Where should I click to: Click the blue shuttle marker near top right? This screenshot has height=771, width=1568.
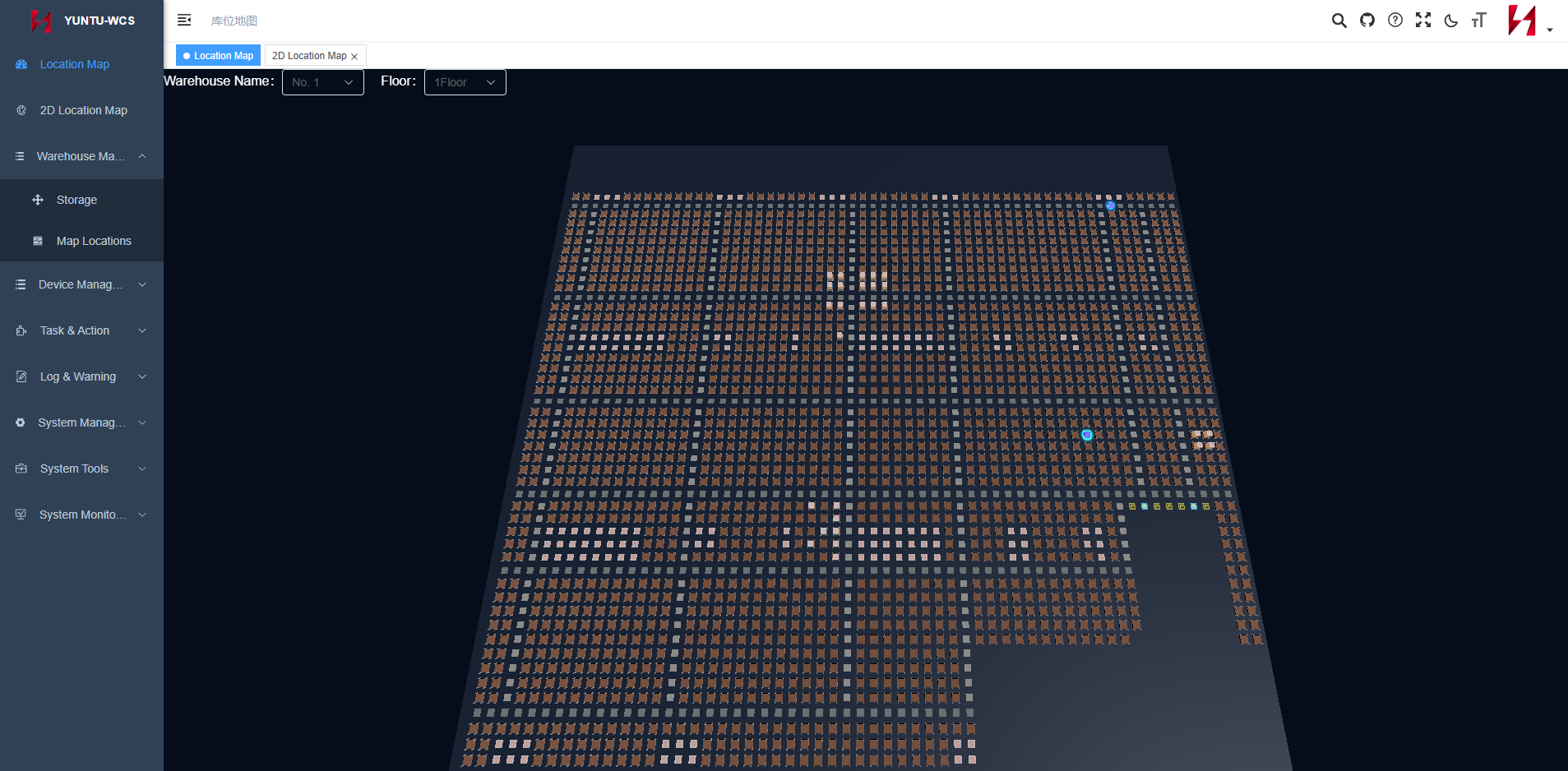coord(1110,206)
